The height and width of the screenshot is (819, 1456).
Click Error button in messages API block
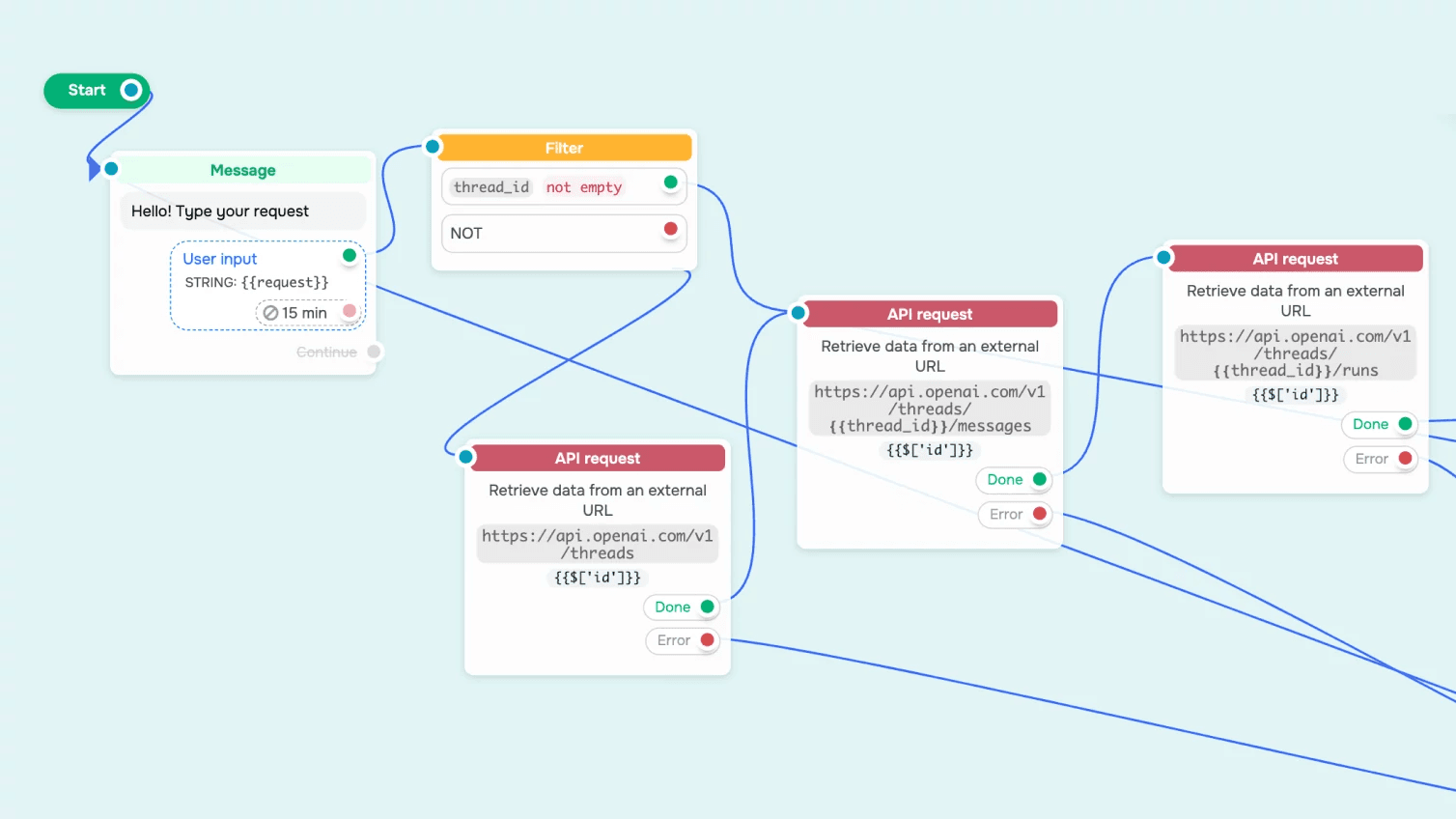pyautogui.click(x=1015, y=515)
